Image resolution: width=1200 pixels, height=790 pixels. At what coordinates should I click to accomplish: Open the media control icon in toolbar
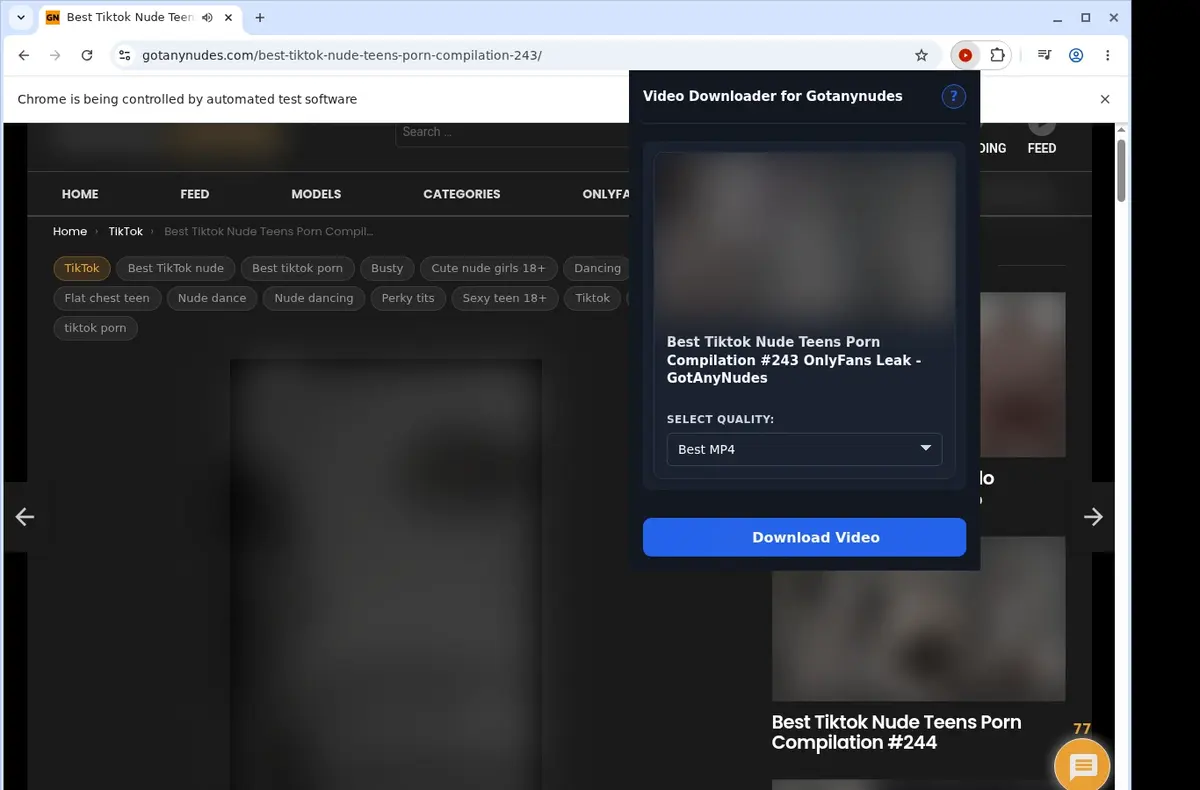click(1044, 56)
